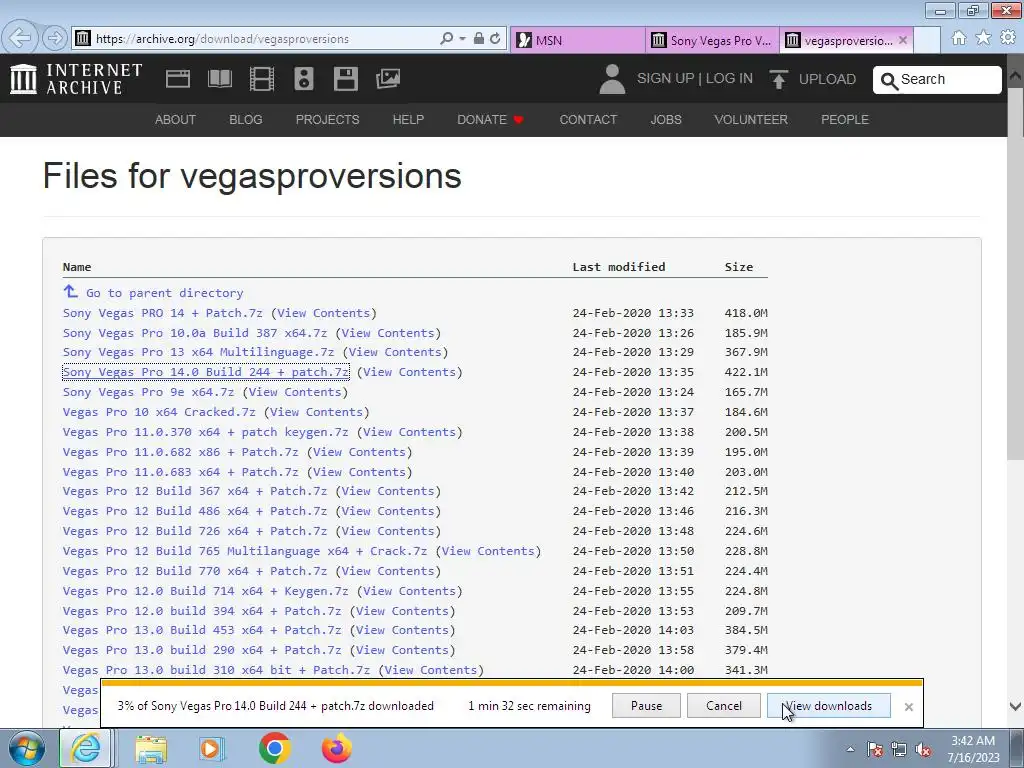The height and width of the screenshot is (768, 1024).
Task: Click SIGN UP link
Action: (665, 78)
